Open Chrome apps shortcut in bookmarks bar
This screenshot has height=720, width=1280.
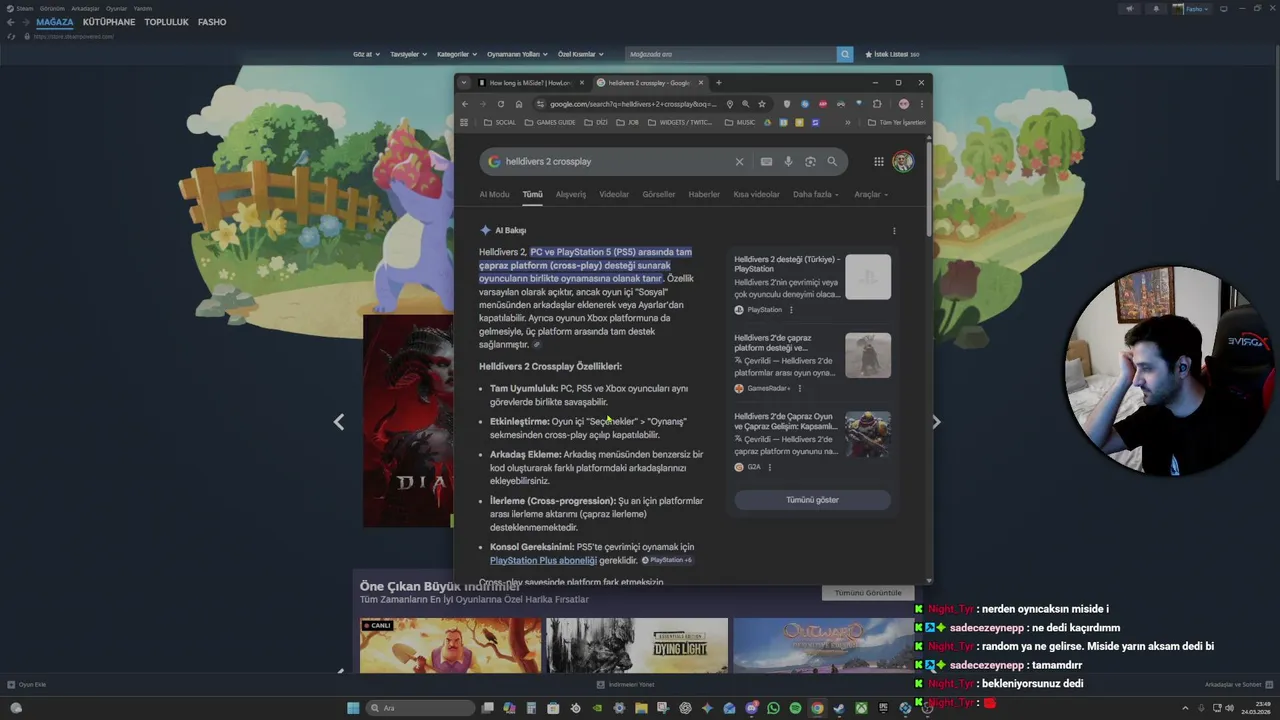click(x=464, y=123)
